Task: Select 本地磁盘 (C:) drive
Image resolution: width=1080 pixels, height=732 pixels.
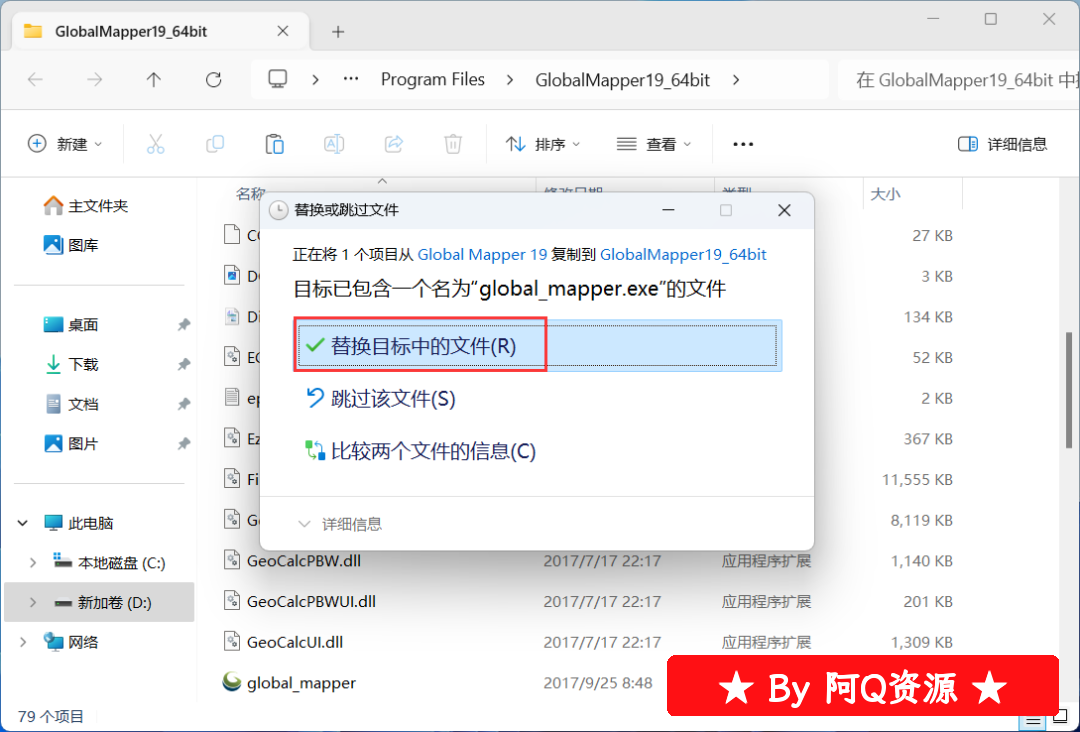Action: pos(110,563)
